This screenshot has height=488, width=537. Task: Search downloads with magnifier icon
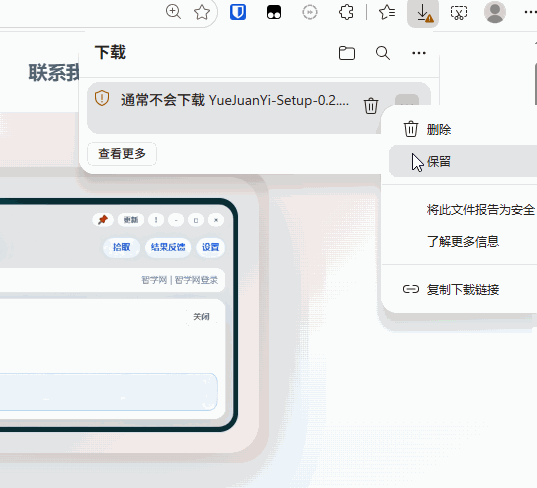383,53
